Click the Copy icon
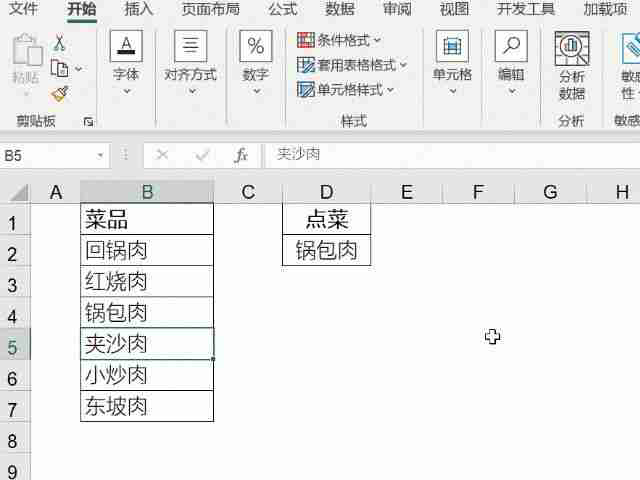The image size is (640, 480). point(59,68)
